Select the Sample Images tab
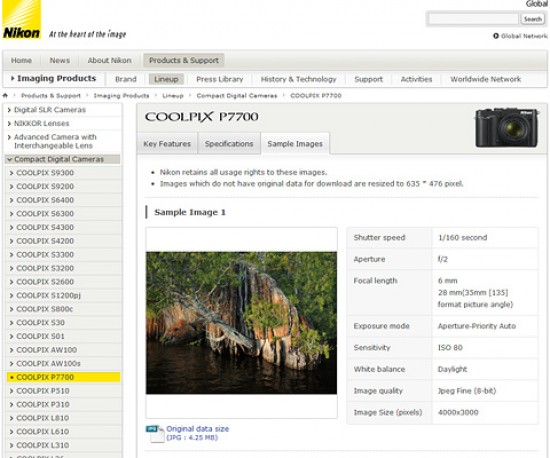The width and height of the screenshot is (550, 458). point(295,144)
